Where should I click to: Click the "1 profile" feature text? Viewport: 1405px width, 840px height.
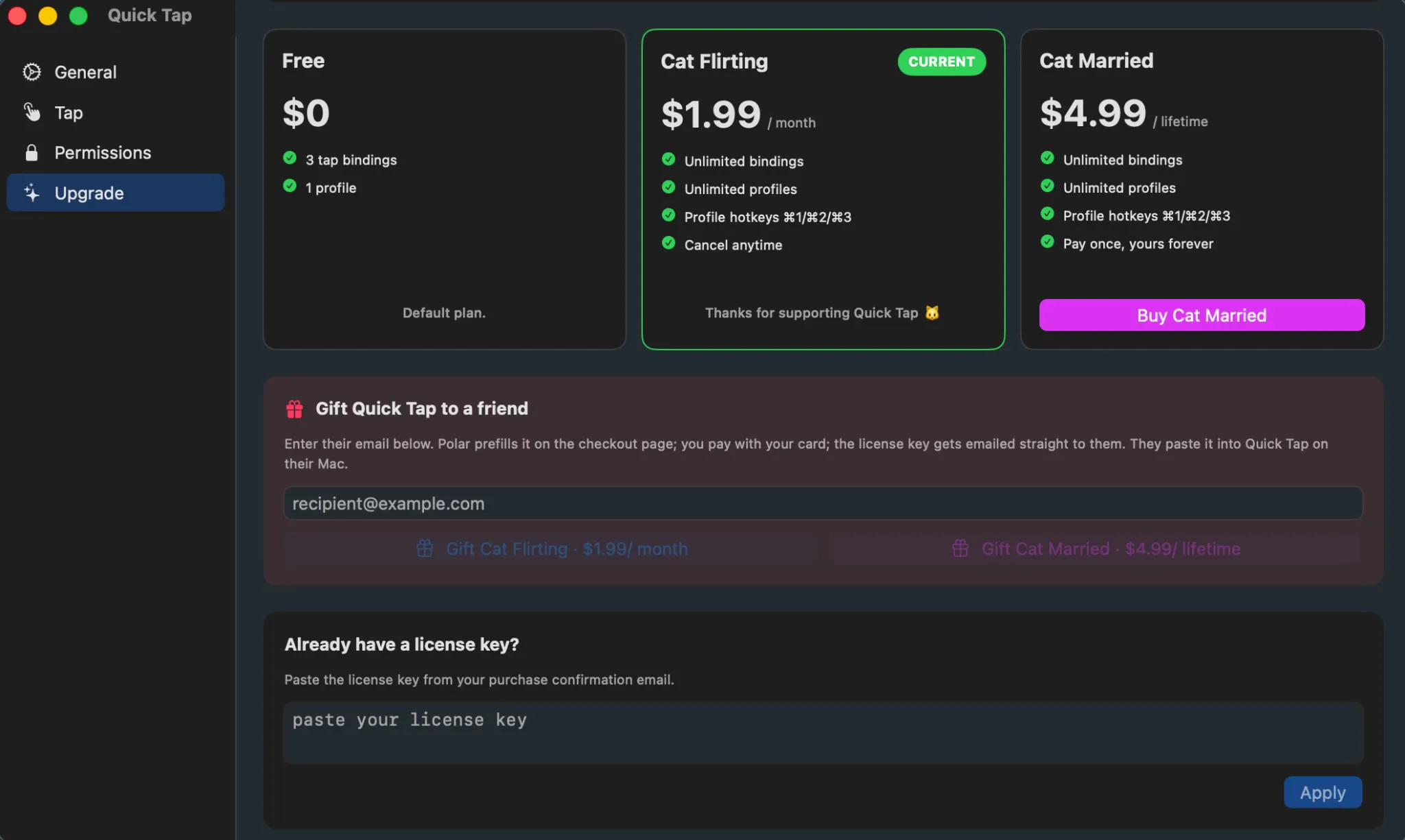pos(331,188)
